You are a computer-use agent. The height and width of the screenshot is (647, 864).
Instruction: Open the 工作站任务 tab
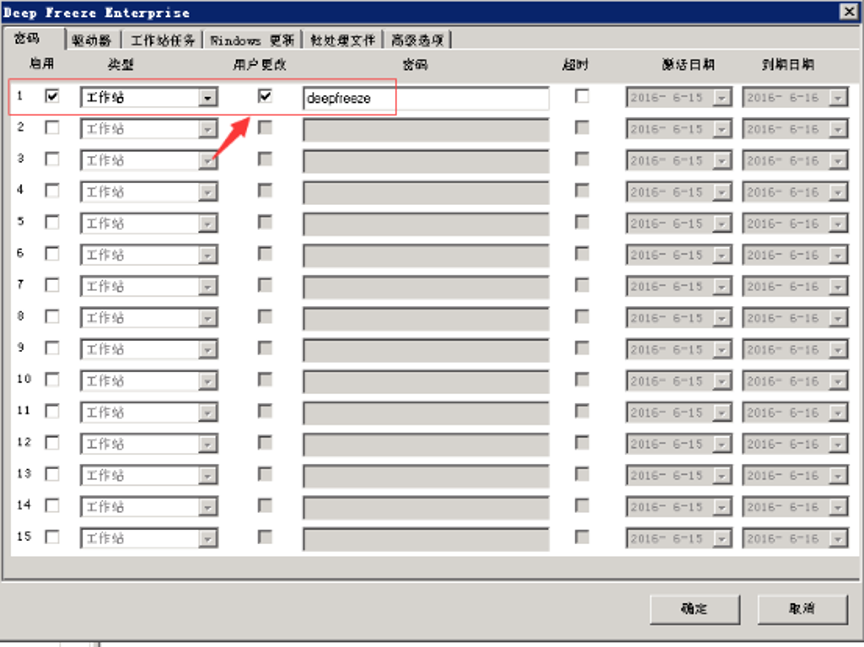[x=162, y=40]
